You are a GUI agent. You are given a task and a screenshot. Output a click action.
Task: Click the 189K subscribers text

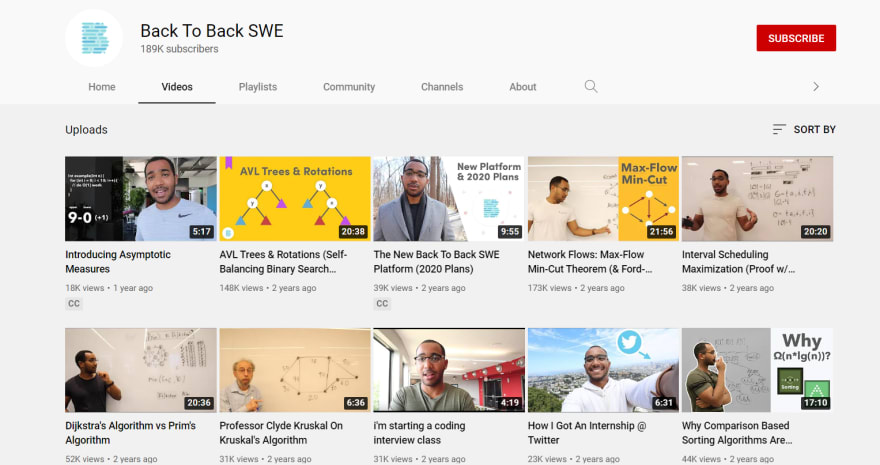pos(179,49)
